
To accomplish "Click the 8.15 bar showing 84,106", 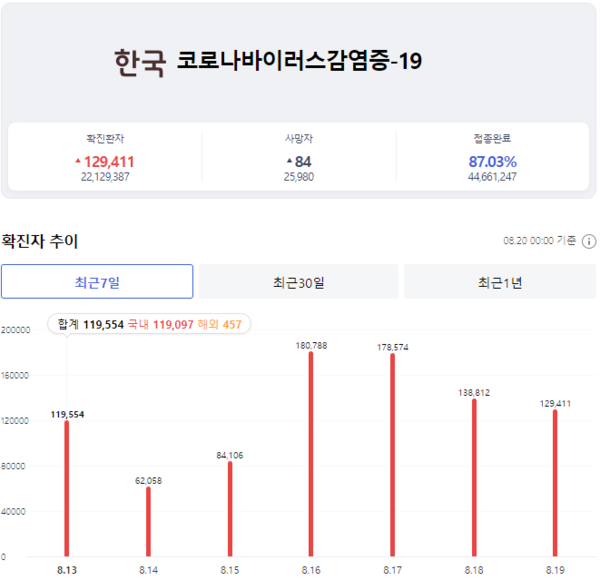I will pos(230,509).
